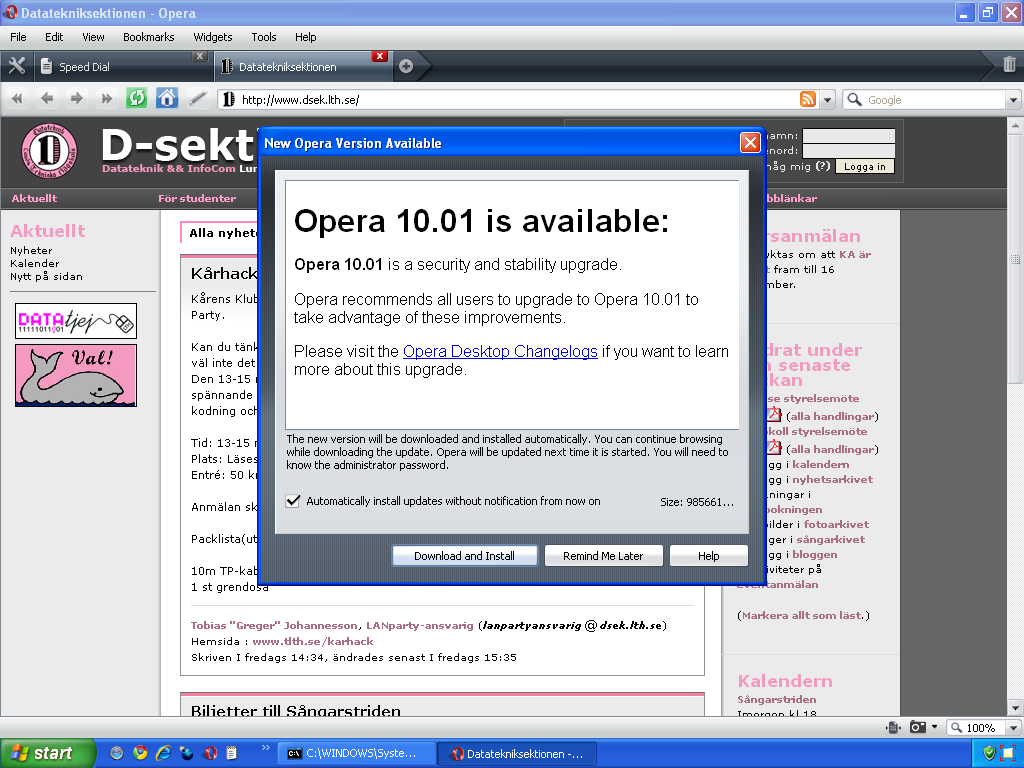
Task: Click the Download and Install button
Action: (x=464, y=556)
